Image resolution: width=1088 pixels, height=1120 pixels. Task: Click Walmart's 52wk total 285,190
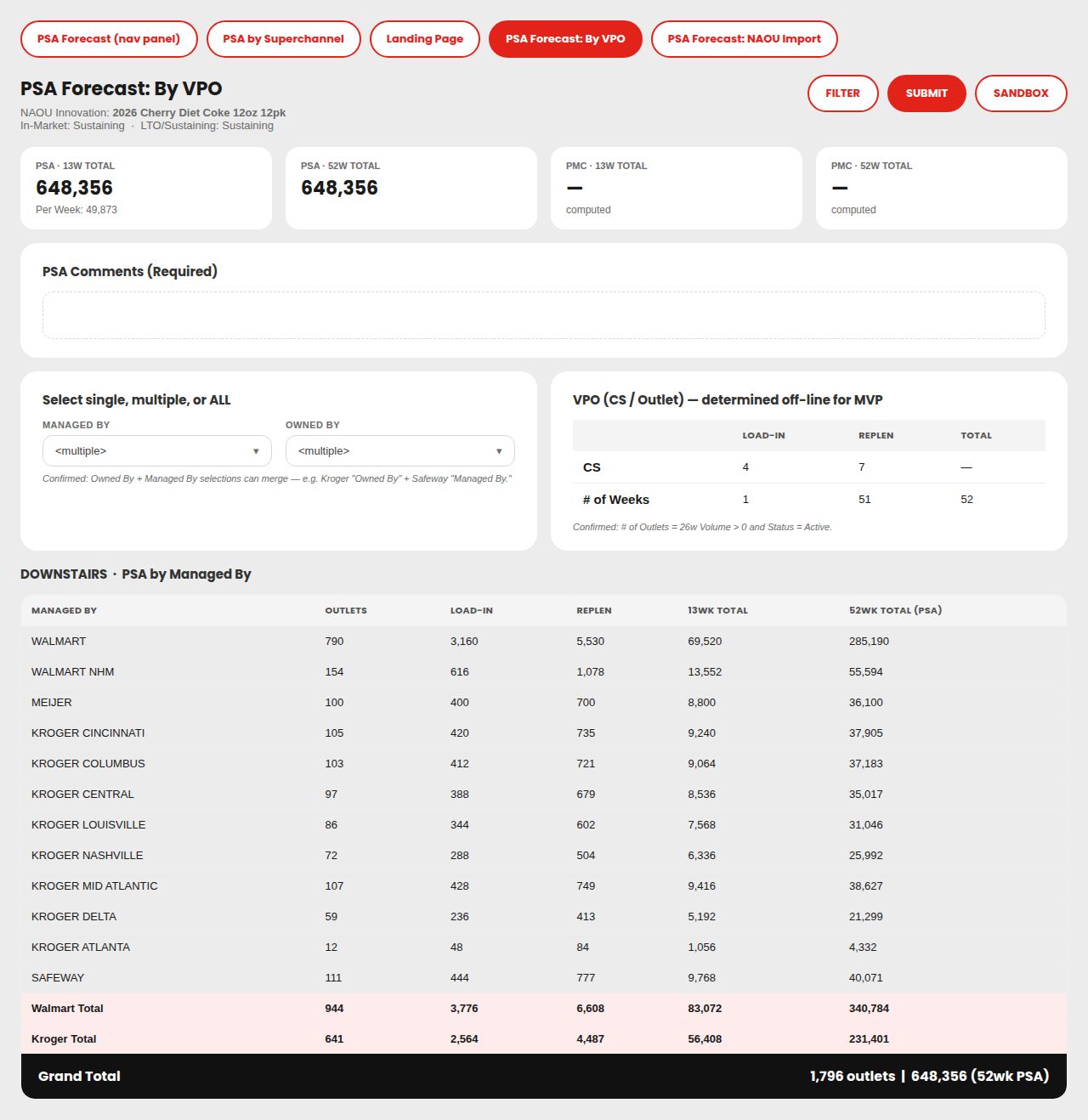pyautogui.click(x=869, y=642)
